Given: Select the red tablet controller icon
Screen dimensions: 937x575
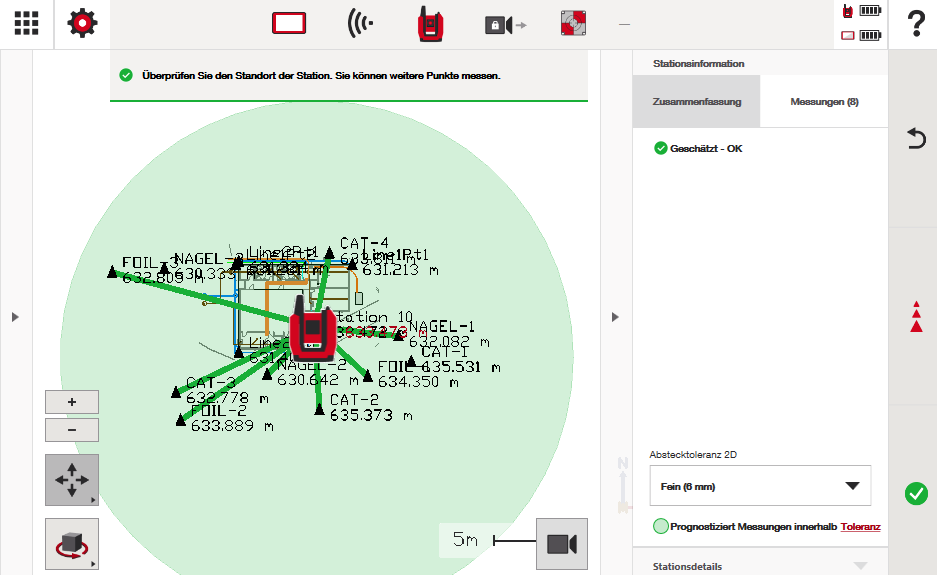Looking at the screenshot, I should [289, 24].
